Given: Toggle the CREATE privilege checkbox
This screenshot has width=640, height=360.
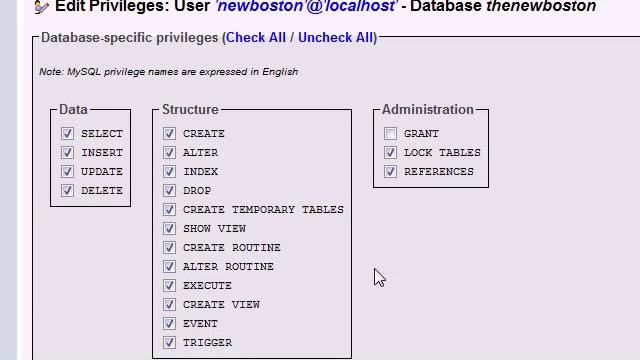Looking at the screenshot, I should (169, 133).
